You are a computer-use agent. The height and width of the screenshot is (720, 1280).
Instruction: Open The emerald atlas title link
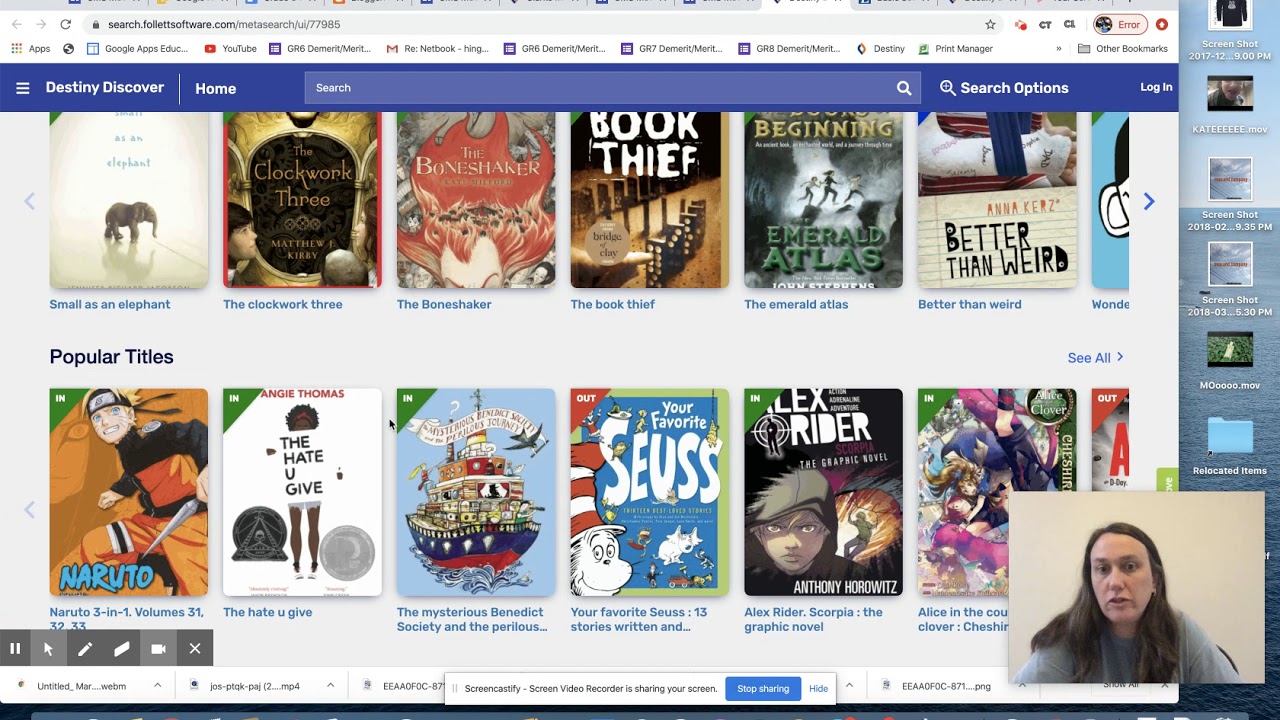pos(796,304)
